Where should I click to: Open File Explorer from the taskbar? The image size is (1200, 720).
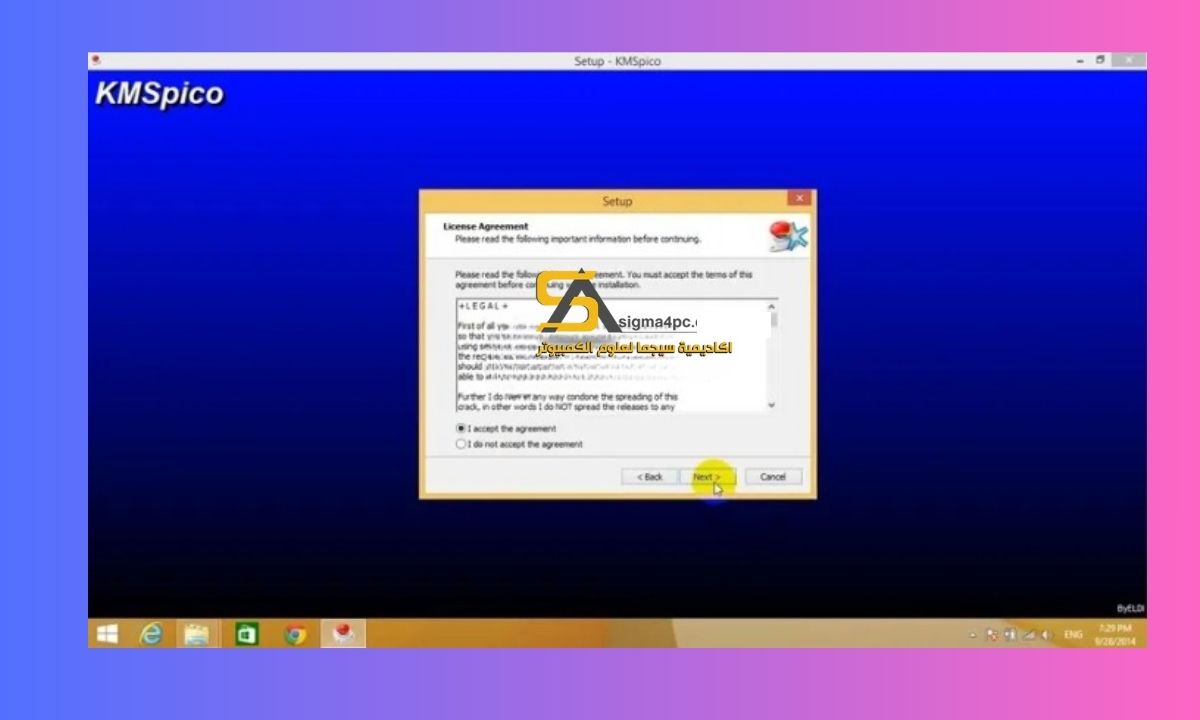[x=198, y=633]
